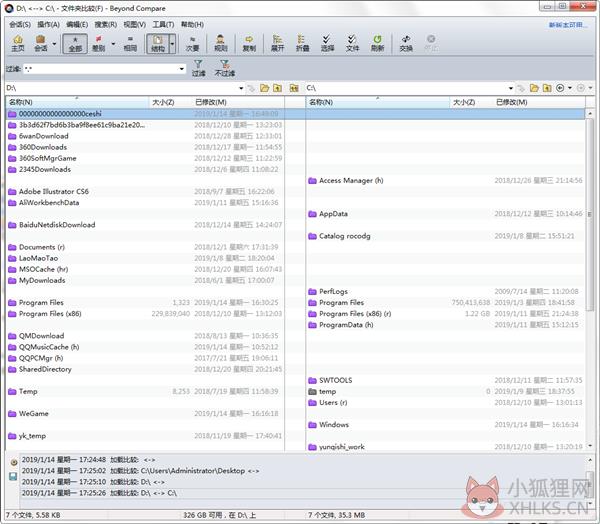Click the file list scroll-down arrow

point(589,446)
